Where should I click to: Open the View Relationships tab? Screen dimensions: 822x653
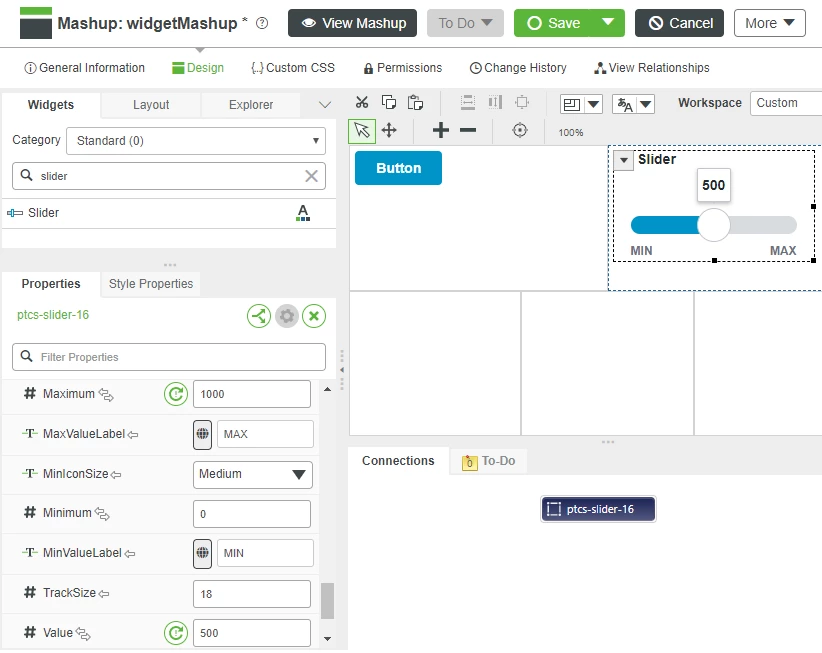point(652,68)
